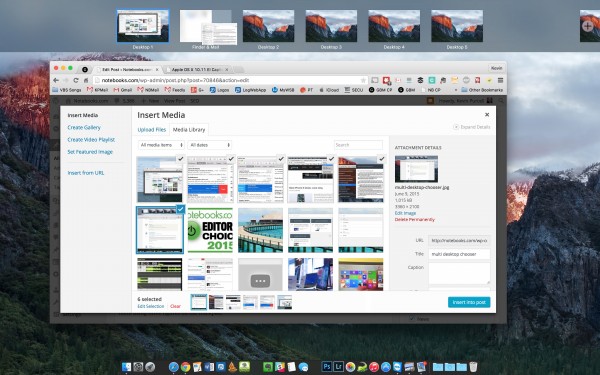The height and width of the screenshot is (375, 600).
Task: Click the browser reload icon
Action: tap(76, 80)
